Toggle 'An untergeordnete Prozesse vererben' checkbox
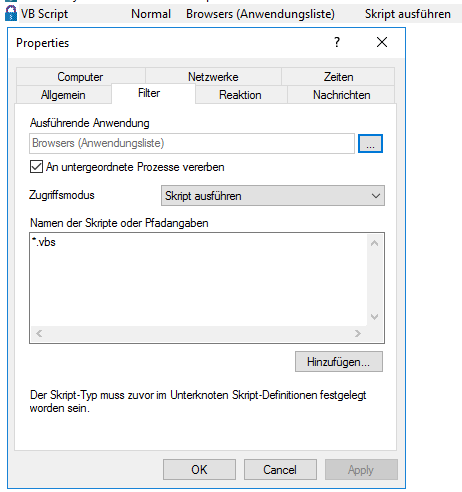This screenshot has height=492, width=462. tap(36, 167)
